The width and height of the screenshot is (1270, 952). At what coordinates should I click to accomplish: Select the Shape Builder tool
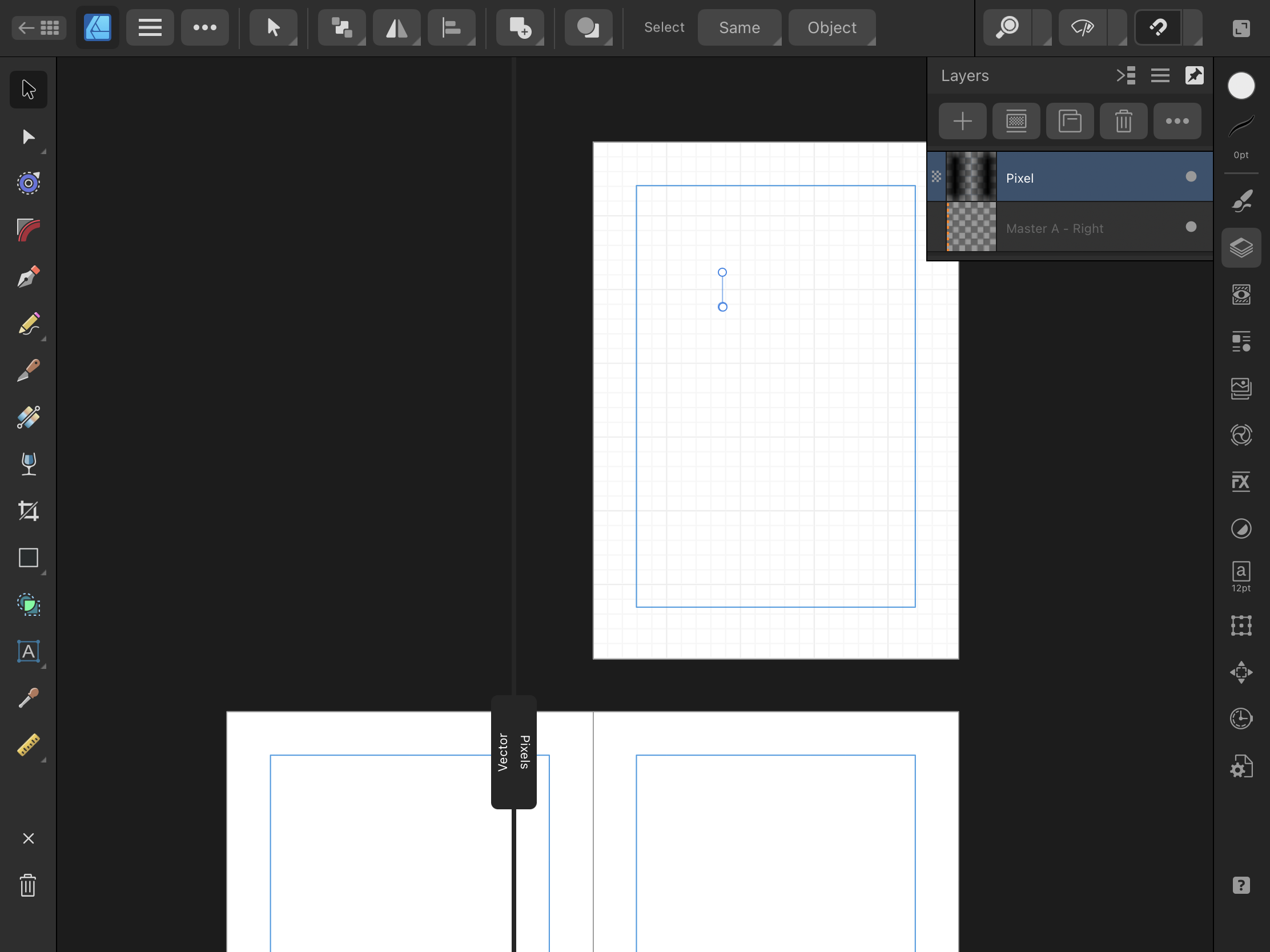28,605
